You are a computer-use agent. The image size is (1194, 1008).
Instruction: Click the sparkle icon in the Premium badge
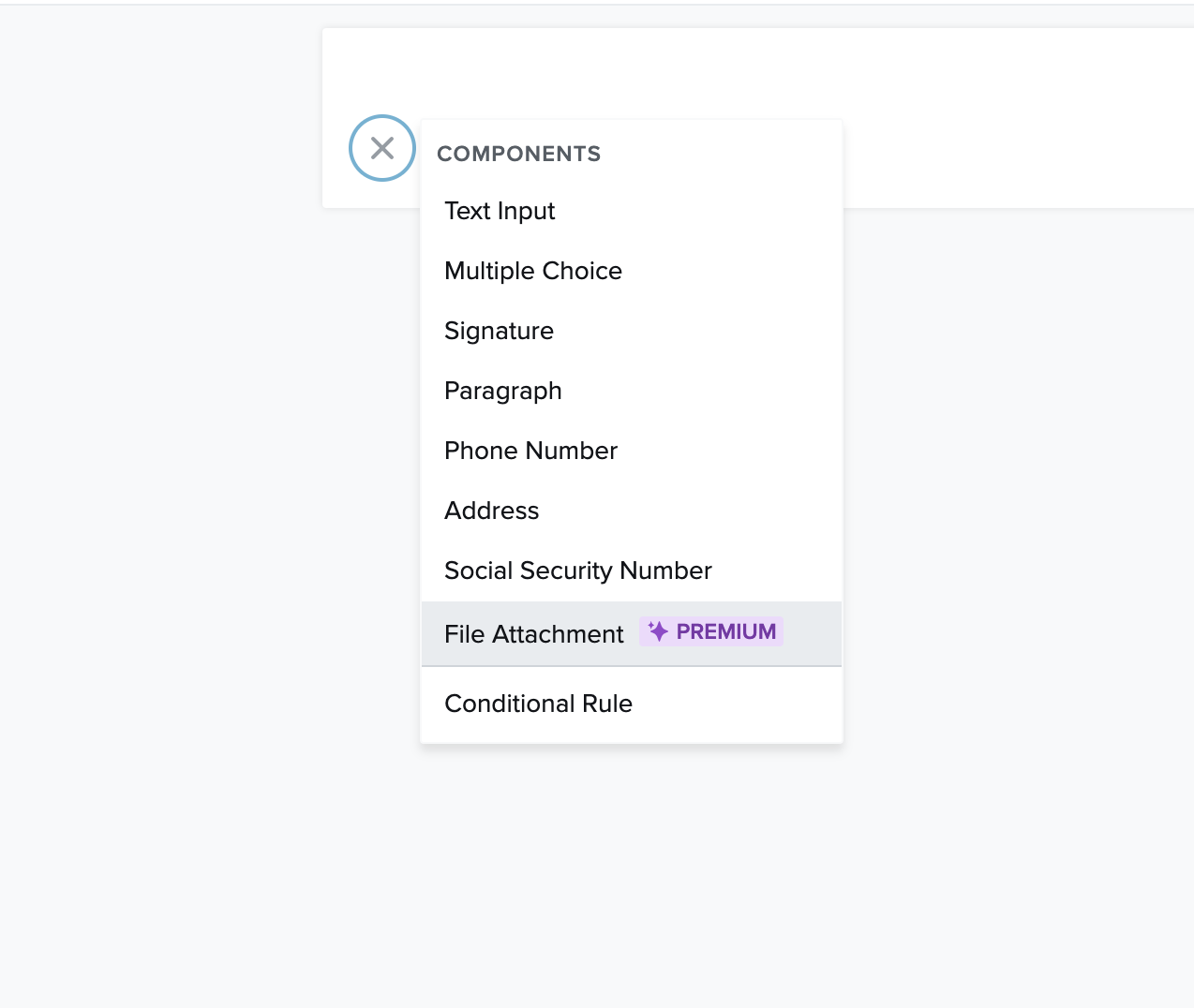point(658,631)
